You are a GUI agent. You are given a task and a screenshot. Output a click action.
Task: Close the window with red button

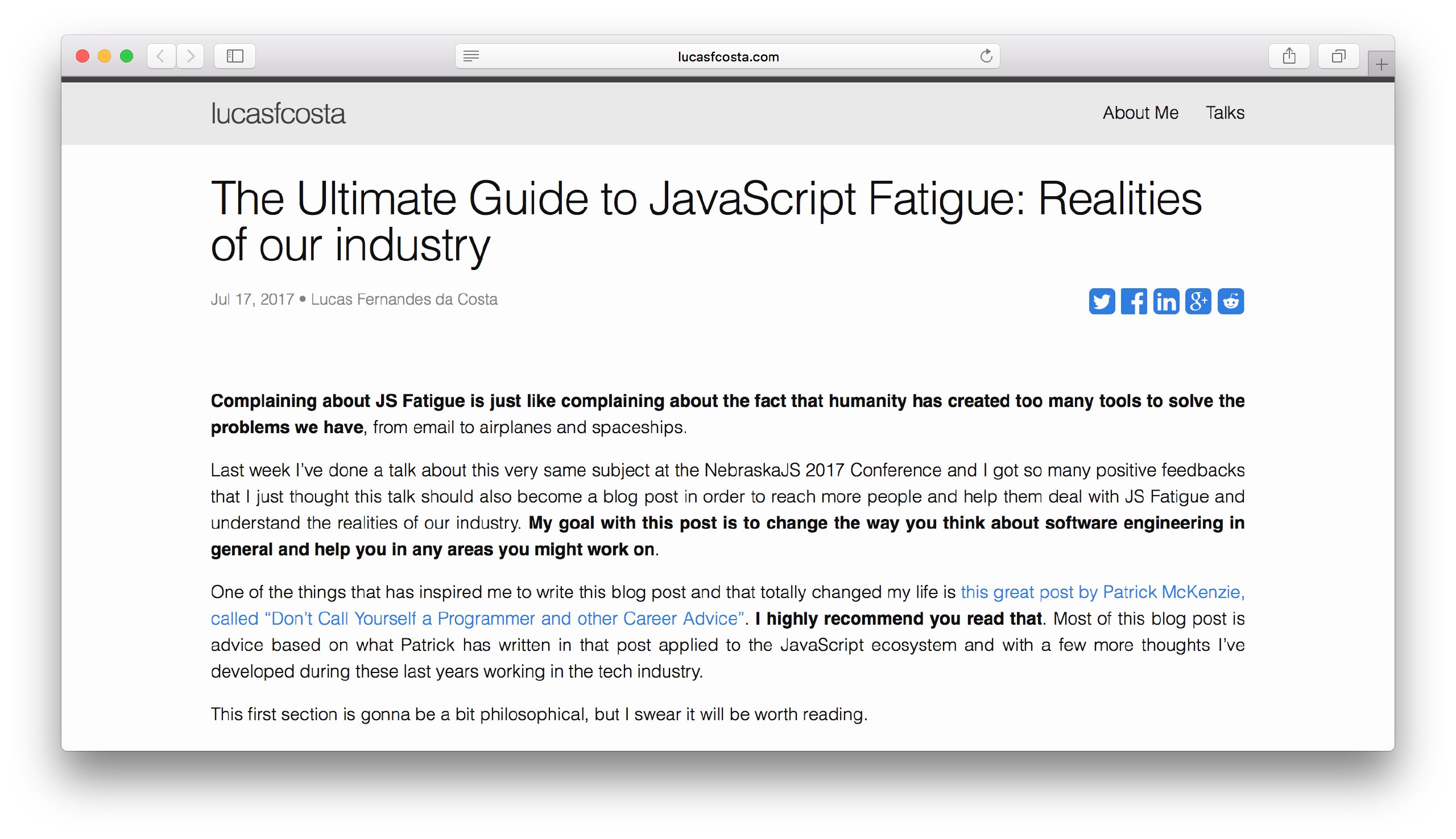[82, 56]
